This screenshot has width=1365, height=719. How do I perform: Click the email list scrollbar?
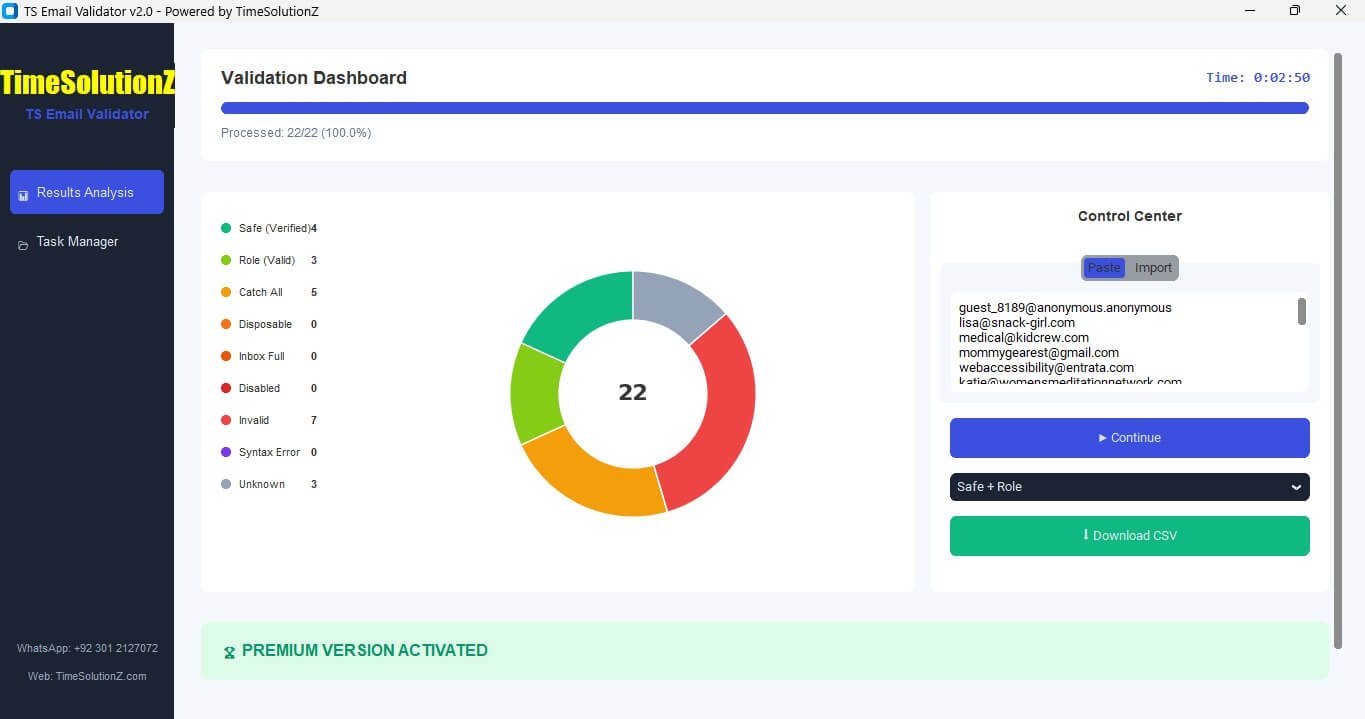point(1301,312)
